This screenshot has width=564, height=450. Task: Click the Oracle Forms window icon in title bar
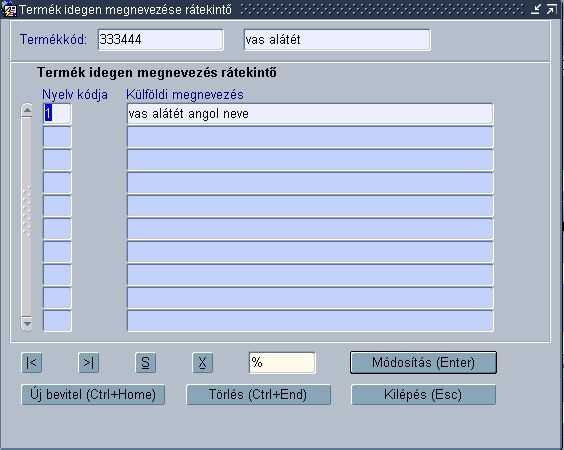coord(9,9)
